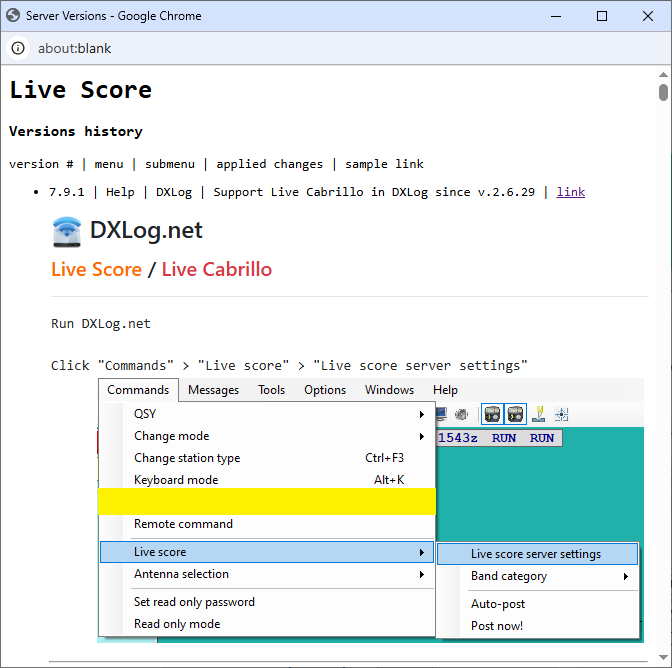Select Keyboard mode menu entry
The width and height of the screenshot is (672, 668).
pos(267,480)
